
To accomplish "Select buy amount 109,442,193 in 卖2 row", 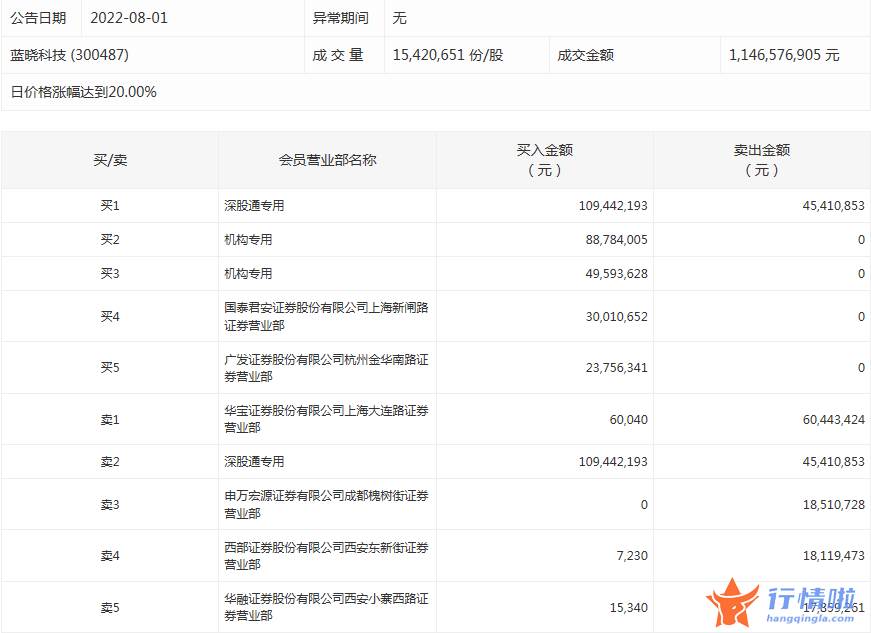I will coord(613,462).
